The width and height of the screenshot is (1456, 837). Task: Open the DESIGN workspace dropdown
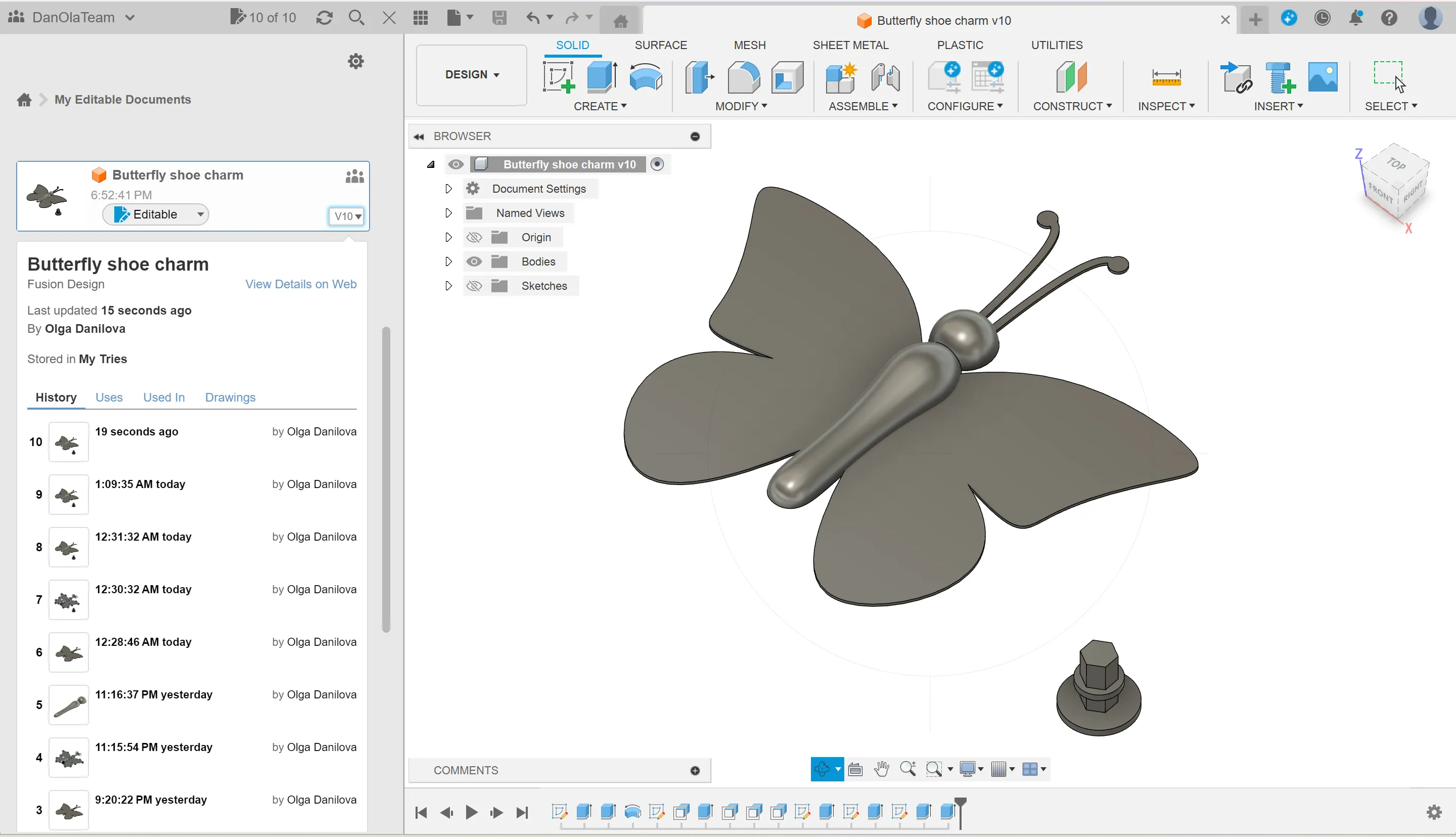click(471, 75)
